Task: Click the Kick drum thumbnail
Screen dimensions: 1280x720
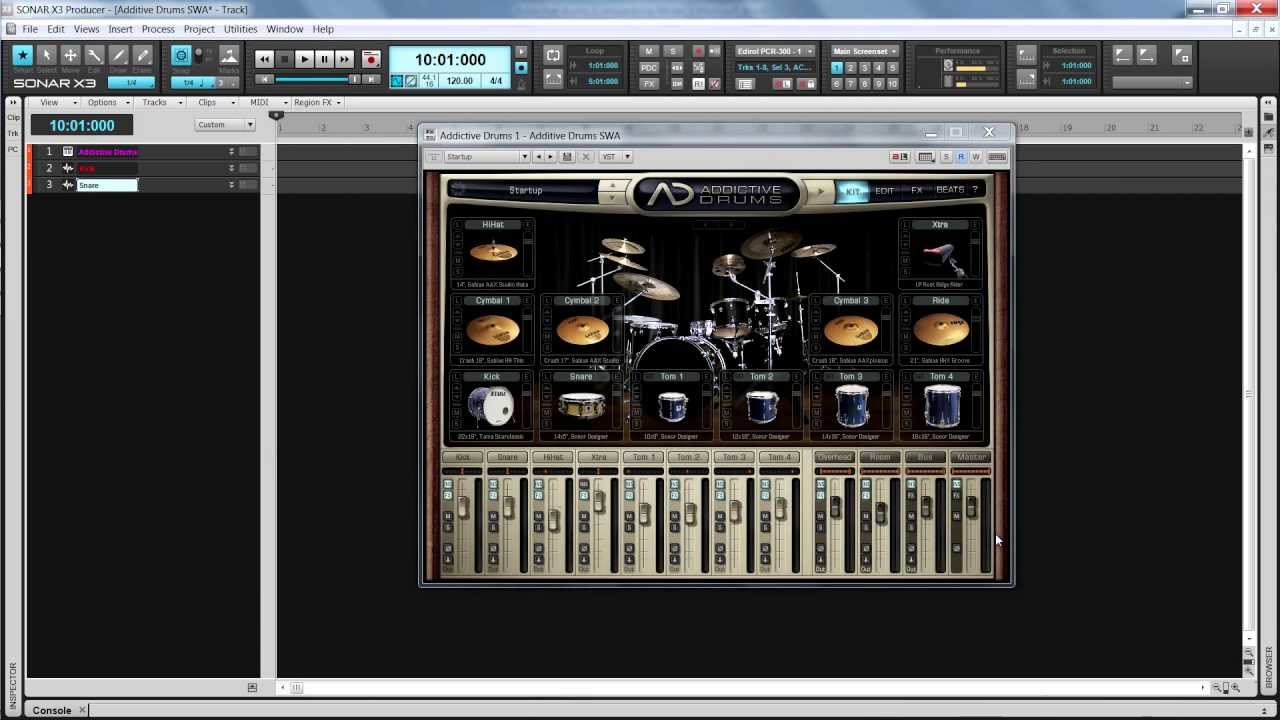Action: click(491, 408)
